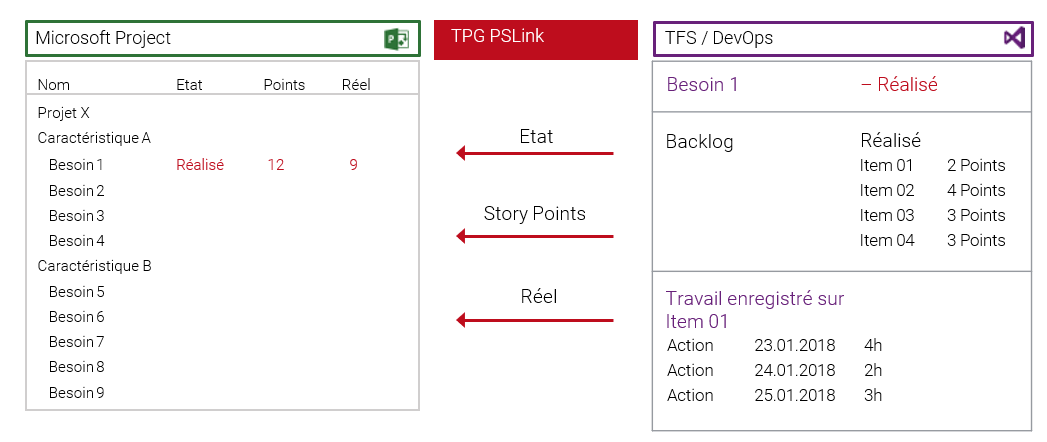Screen dimensions: 1047x442
Task: Expand Caractéristique A in the task list
Action: click(x=94, y=138)
